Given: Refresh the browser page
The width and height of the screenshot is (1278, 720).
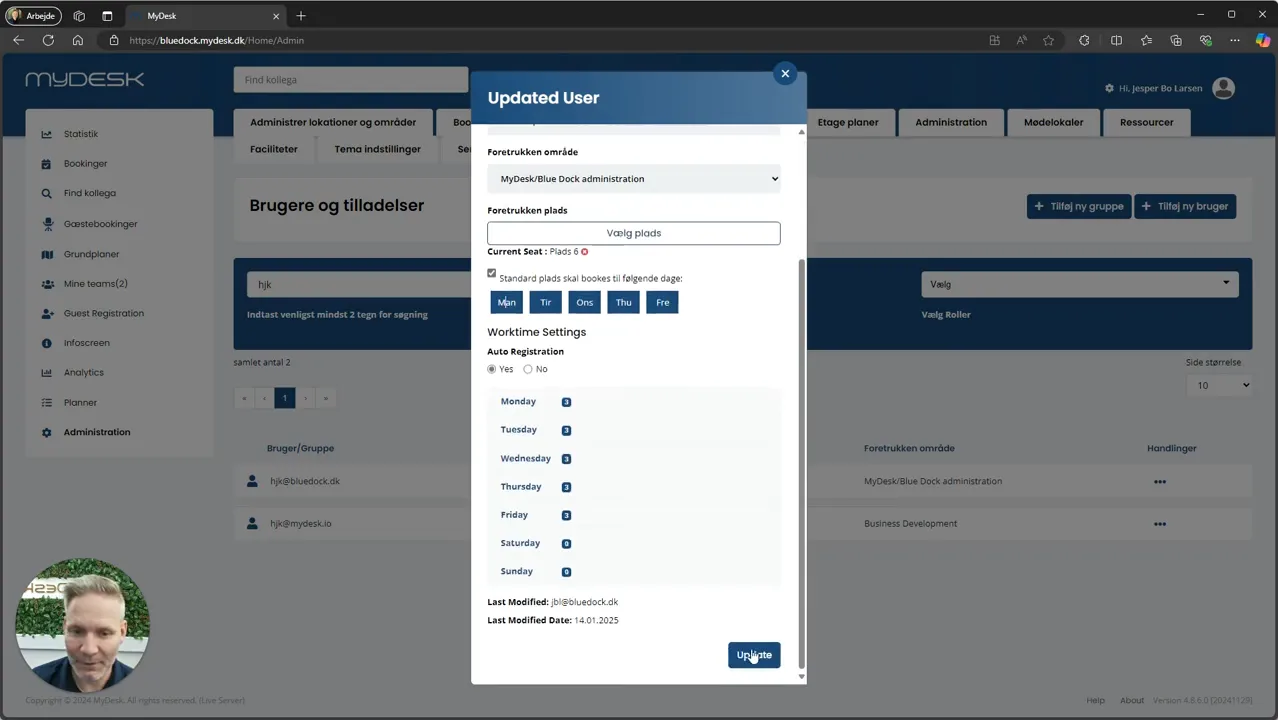Looking at the screenshot, I should [48, 40].
